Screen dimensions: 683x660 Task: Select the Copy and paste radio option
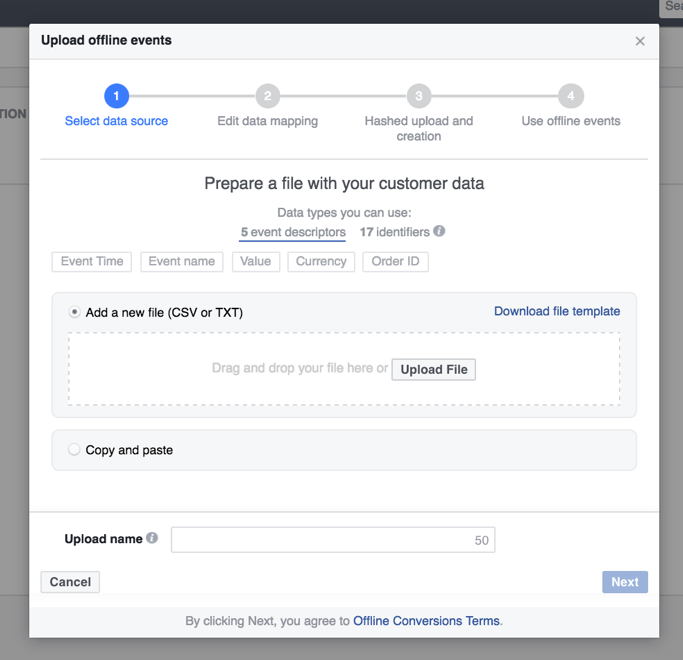pyautogui.click(x=74, y=449)
